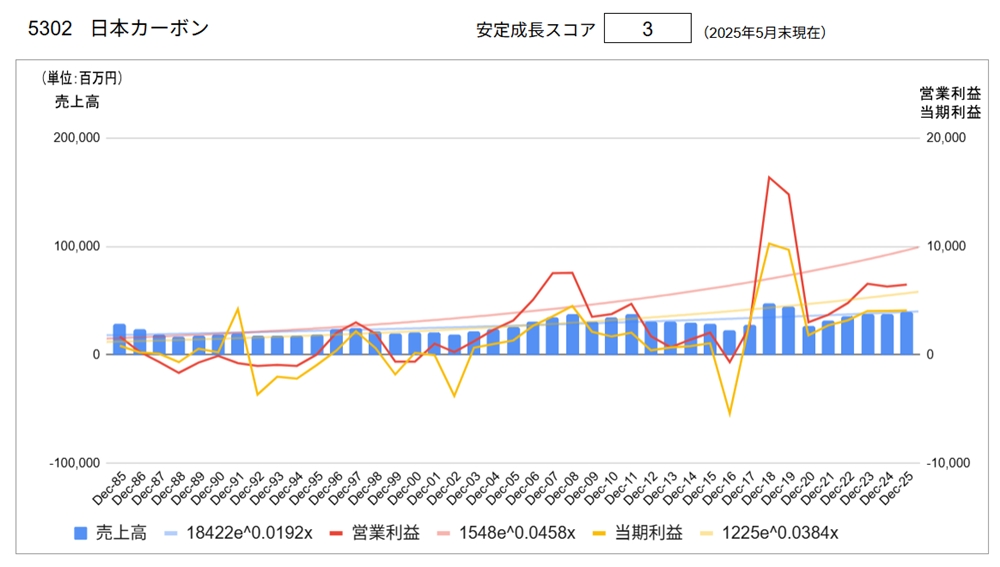Screen dimensions: 1000x567
Task: Click the 安定成長スコア label
Action: click(536, 30)
